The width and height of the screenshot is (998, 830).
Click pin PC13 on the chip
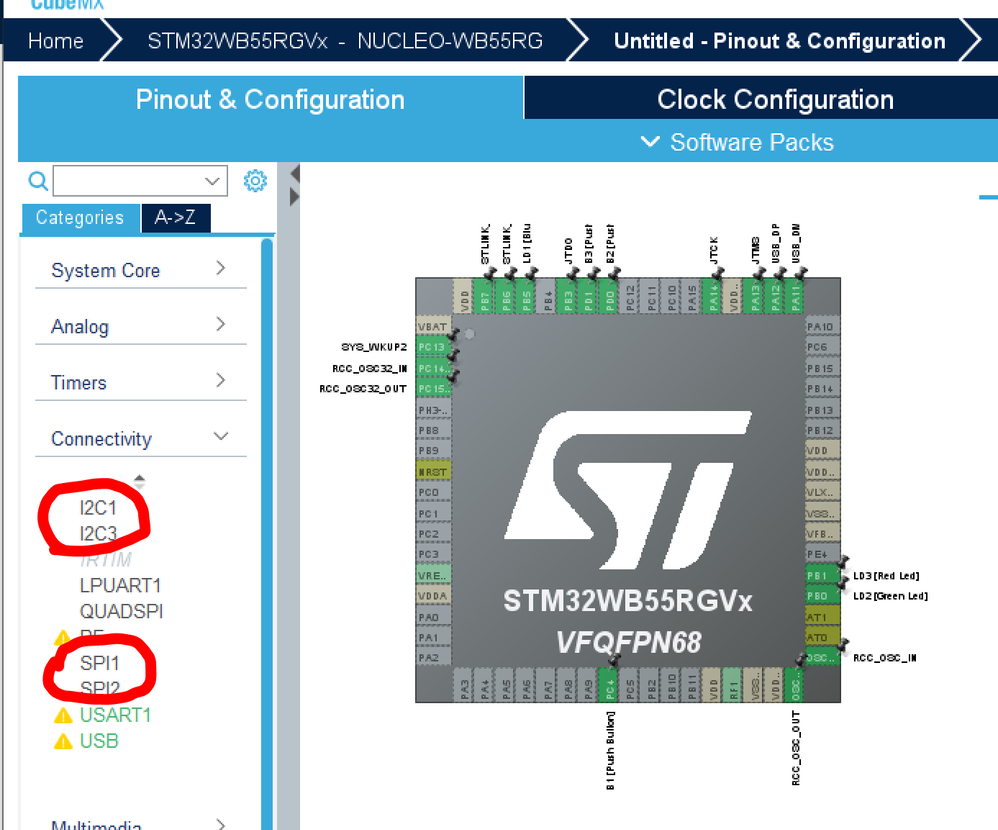pyautogui.click(x=433, y=347)
